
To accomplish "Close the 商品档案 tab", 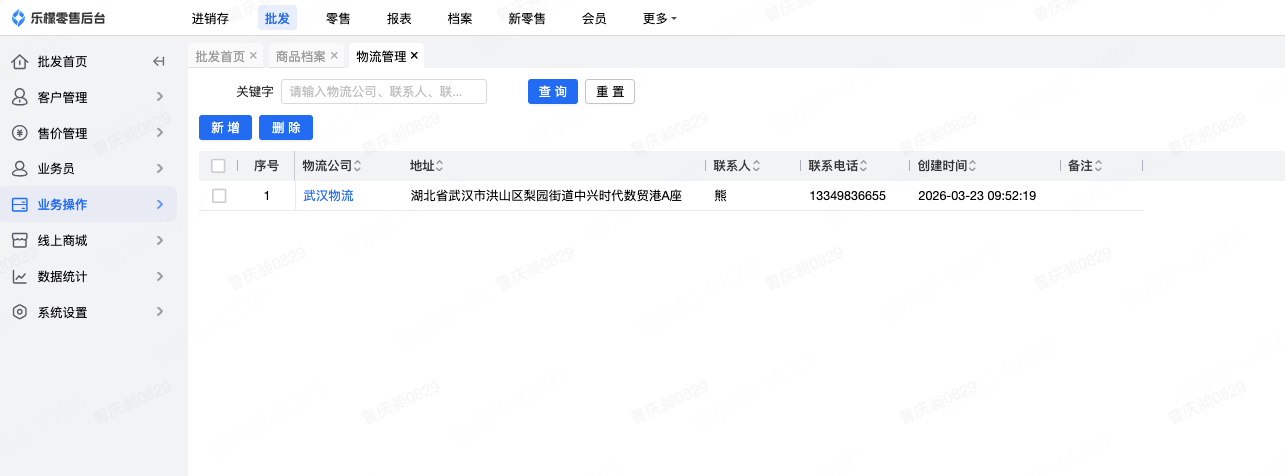I will click(334, 56).
